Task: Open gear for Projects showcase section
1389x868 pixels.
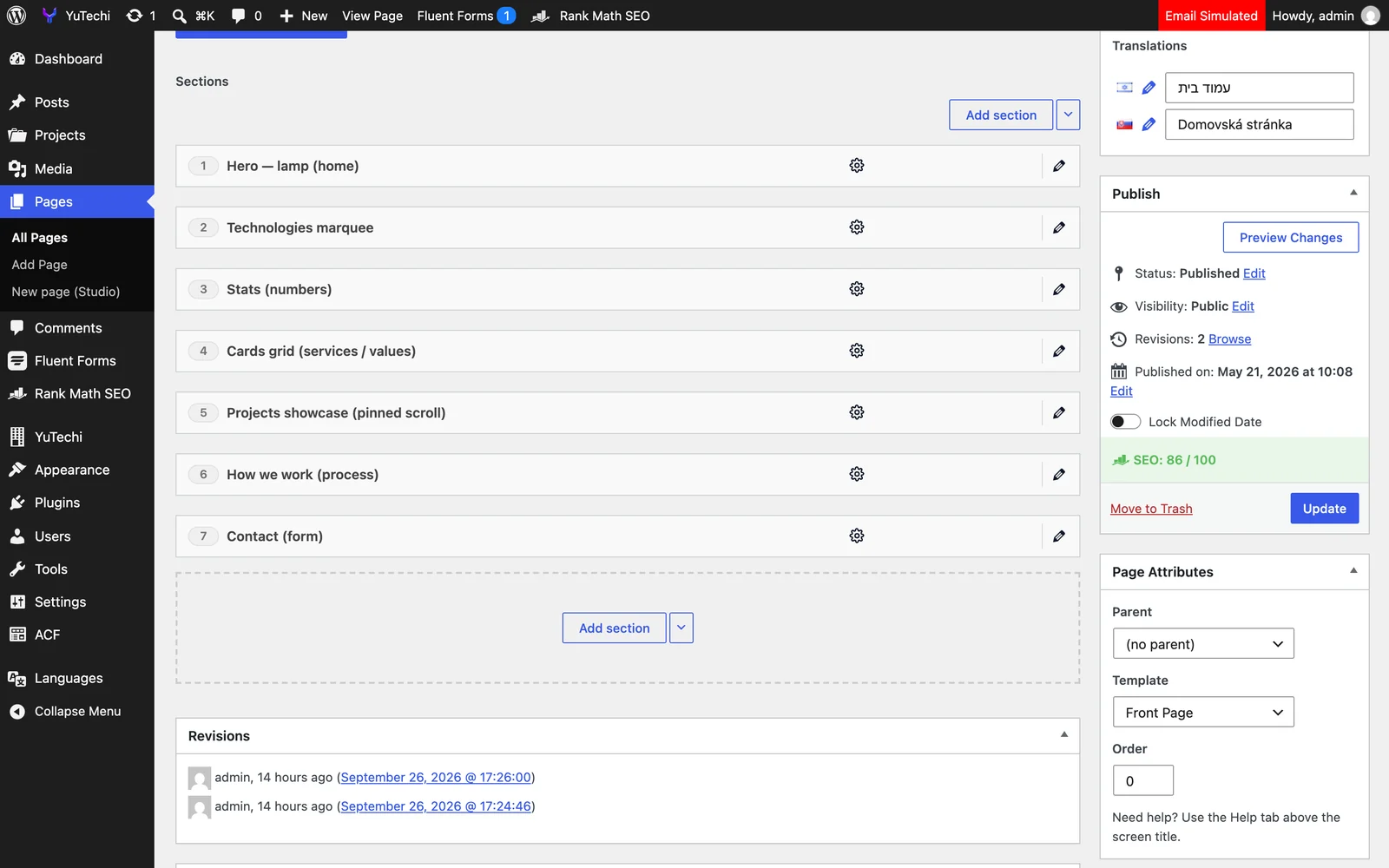Action: pyautogui.click(x=857, y=412)
